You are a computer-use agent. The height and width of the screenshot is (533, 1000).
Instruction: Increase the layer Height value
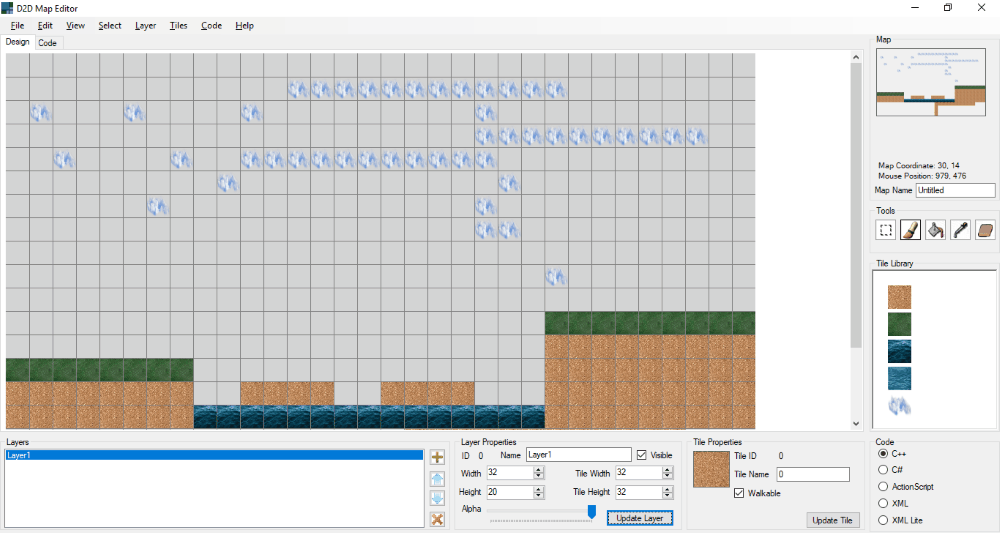(539, 489)
